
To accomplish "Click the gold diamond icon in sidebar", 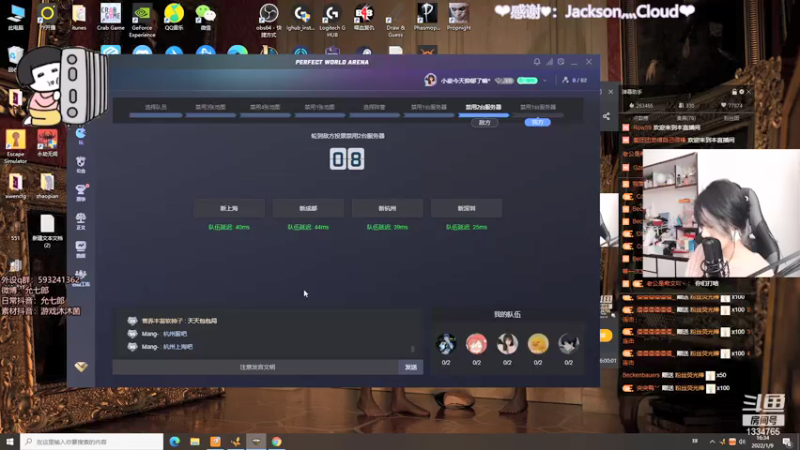I will 81,366.
